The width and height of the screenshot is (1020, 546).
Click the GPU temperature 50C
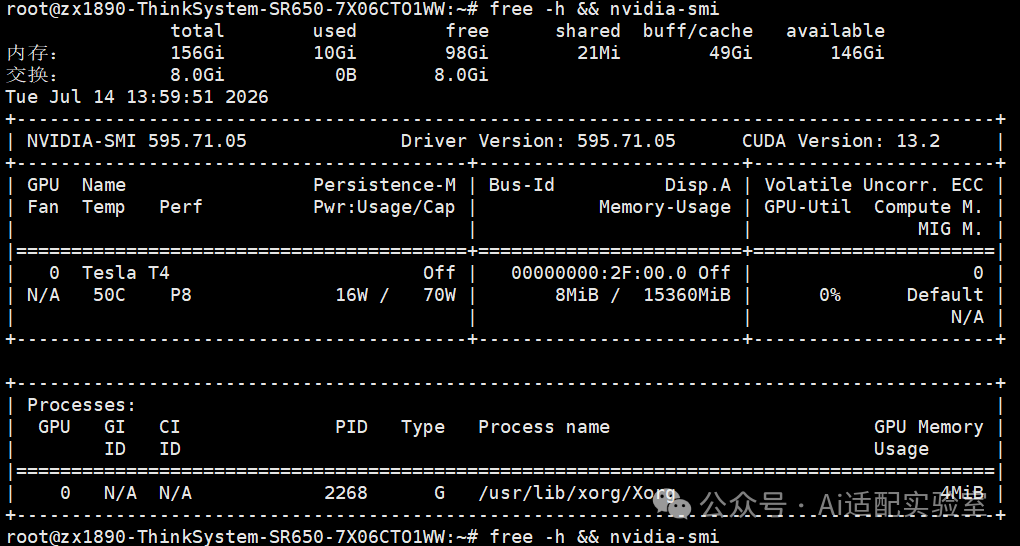pos(109,295)
